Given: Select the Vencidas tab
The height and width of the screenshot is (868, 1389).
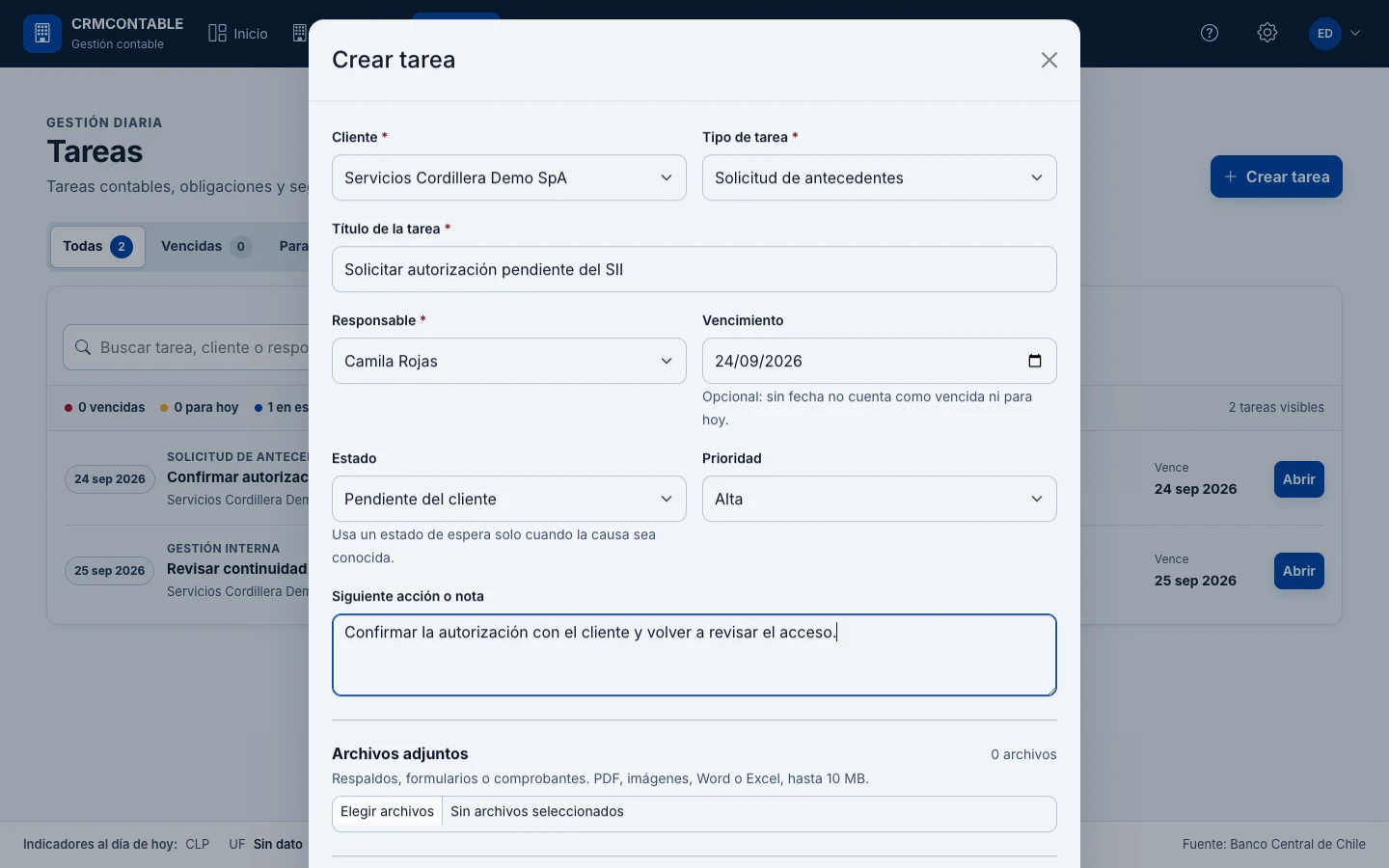Looking at the screenshot, I should 205,247.
